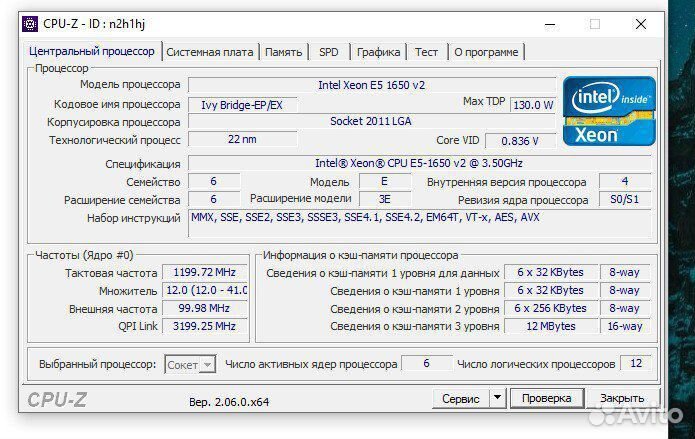Click the version text Вер. 2.06.0.x64

coord(229,402)
